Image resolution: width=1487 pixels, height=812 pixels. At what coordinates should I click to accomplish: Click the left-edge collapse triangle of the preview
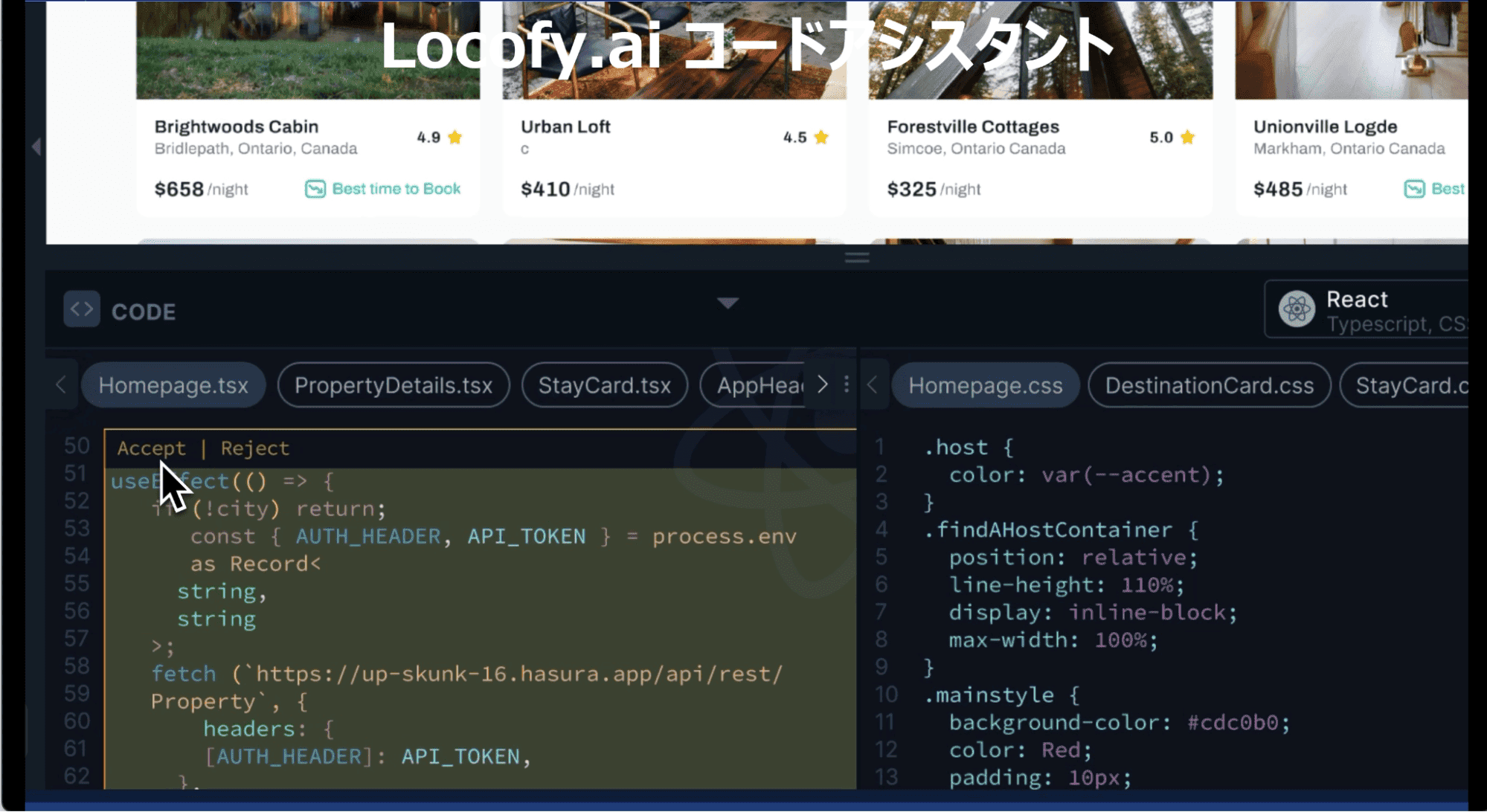pyautogui.click(x=36, y=146)
